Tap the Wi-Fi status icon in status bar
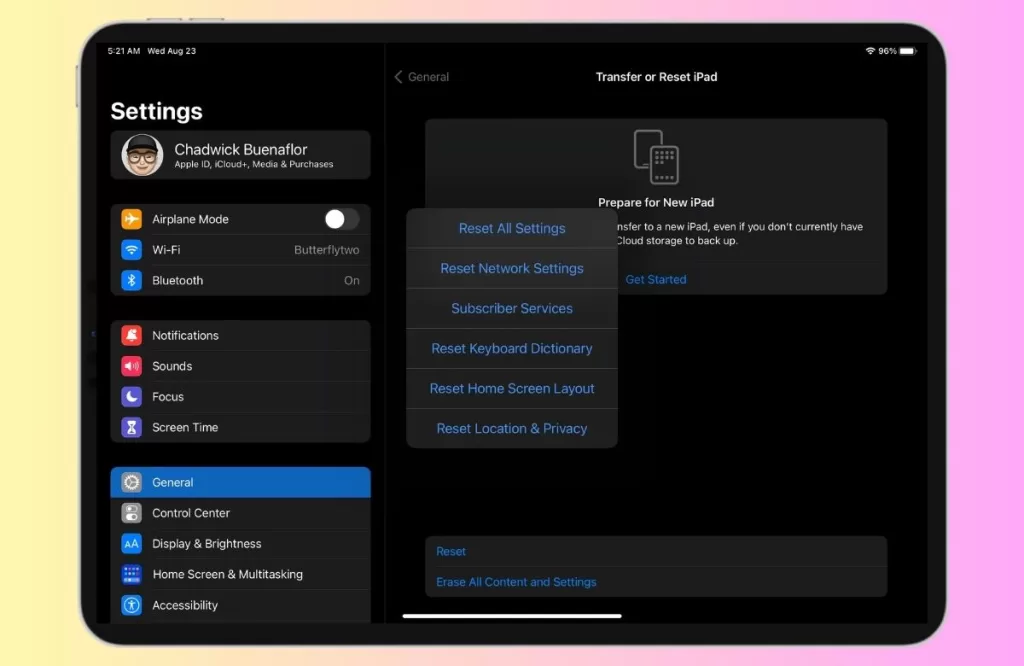 coord(870,51)
